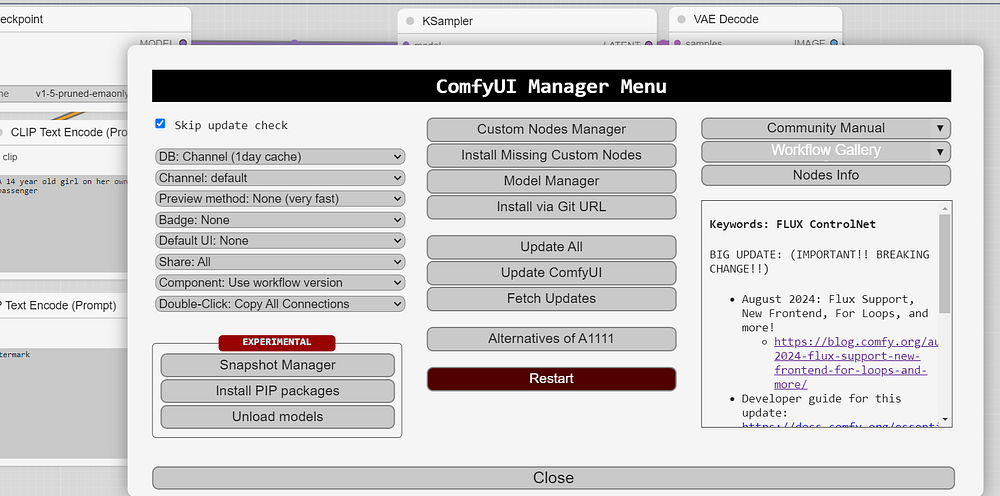Click the IMAGE output port on VAE Decode

coord(834,43)
